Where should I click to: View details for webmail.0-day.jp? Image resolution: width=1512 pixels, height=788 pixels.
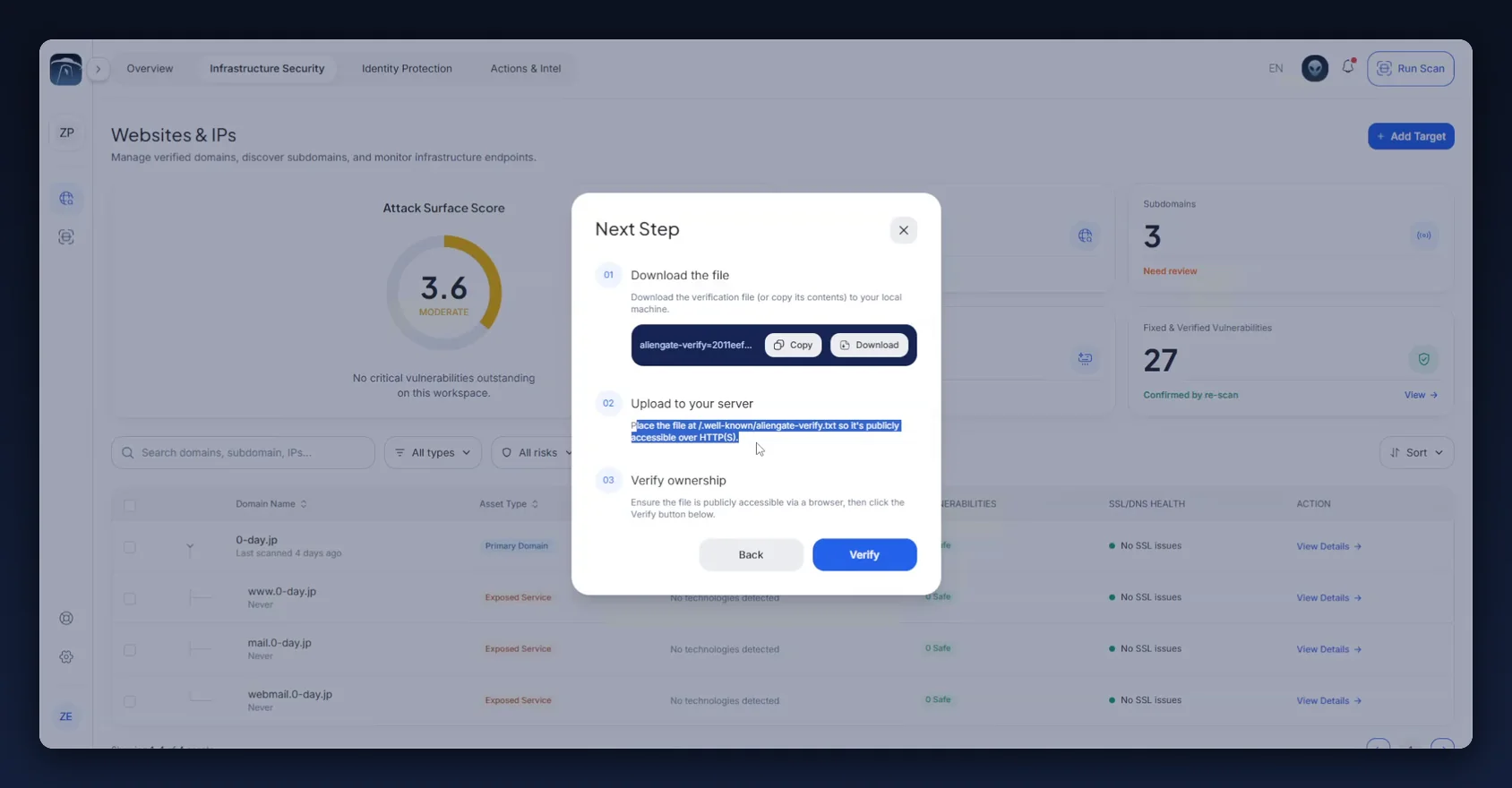(1328, 700)
